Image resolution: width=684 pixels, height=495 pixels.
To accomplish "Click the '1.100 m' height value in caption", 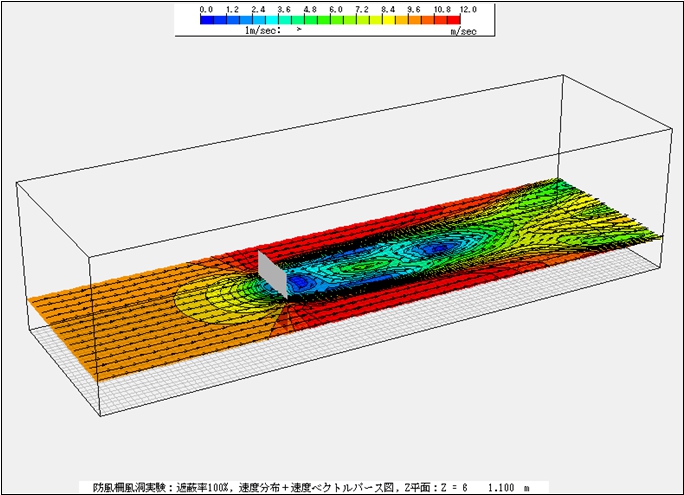I will 509,488.
